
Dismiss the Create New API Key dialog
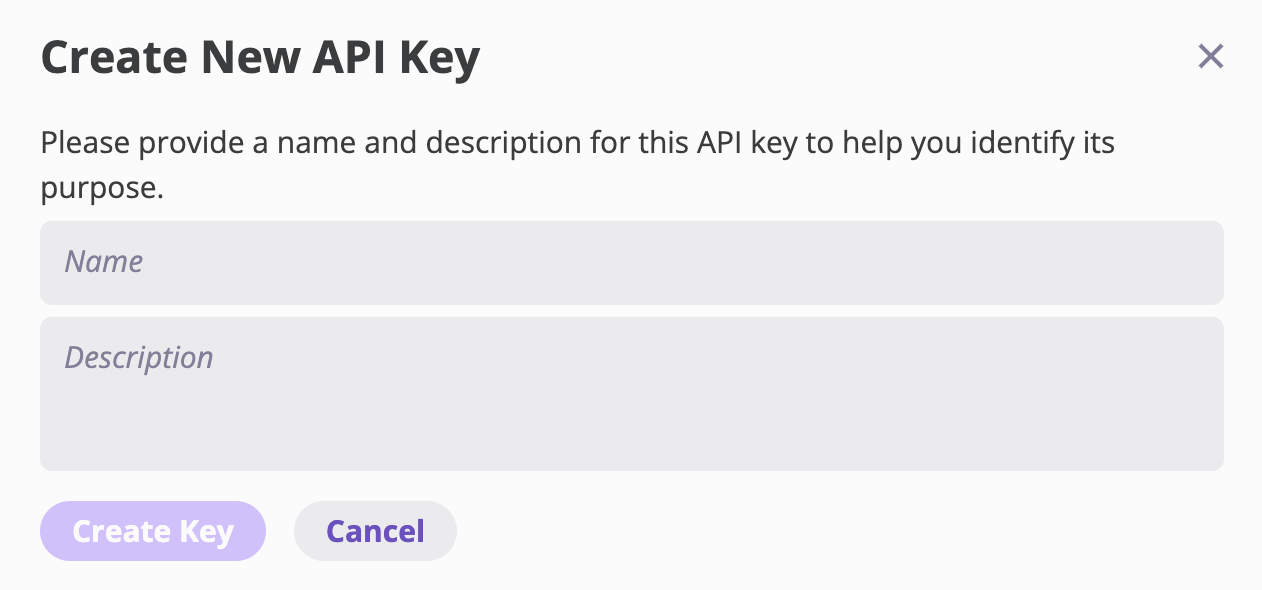coord(1211,57)
